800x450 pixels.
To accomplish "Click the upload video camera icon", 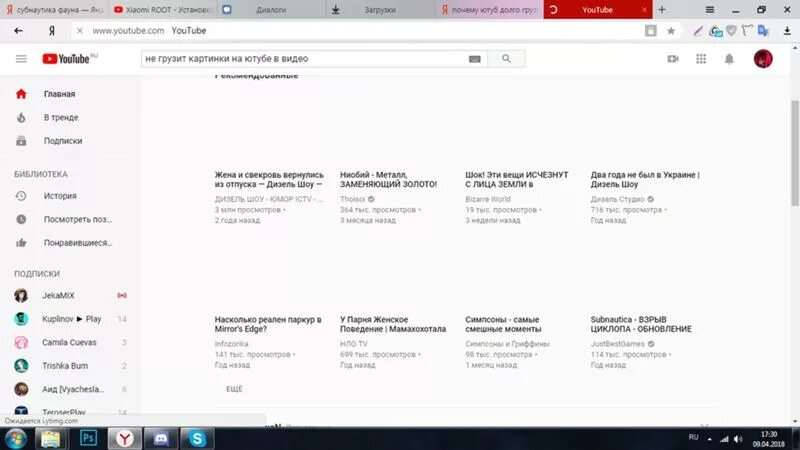I will (x=673, y=59).
